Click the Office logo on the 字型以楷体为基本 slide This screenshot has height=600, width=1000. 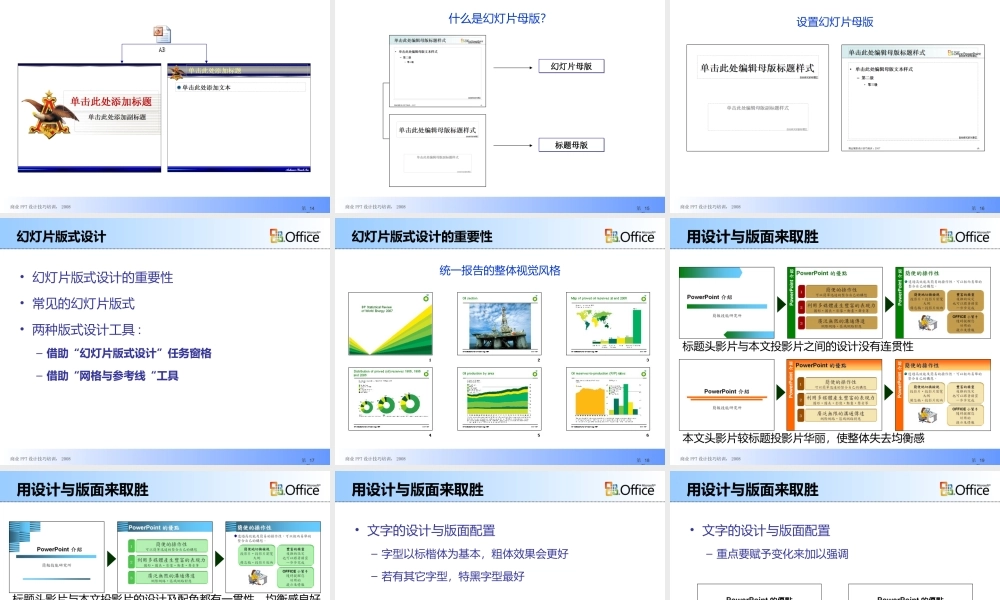click(x=629, y=489)
